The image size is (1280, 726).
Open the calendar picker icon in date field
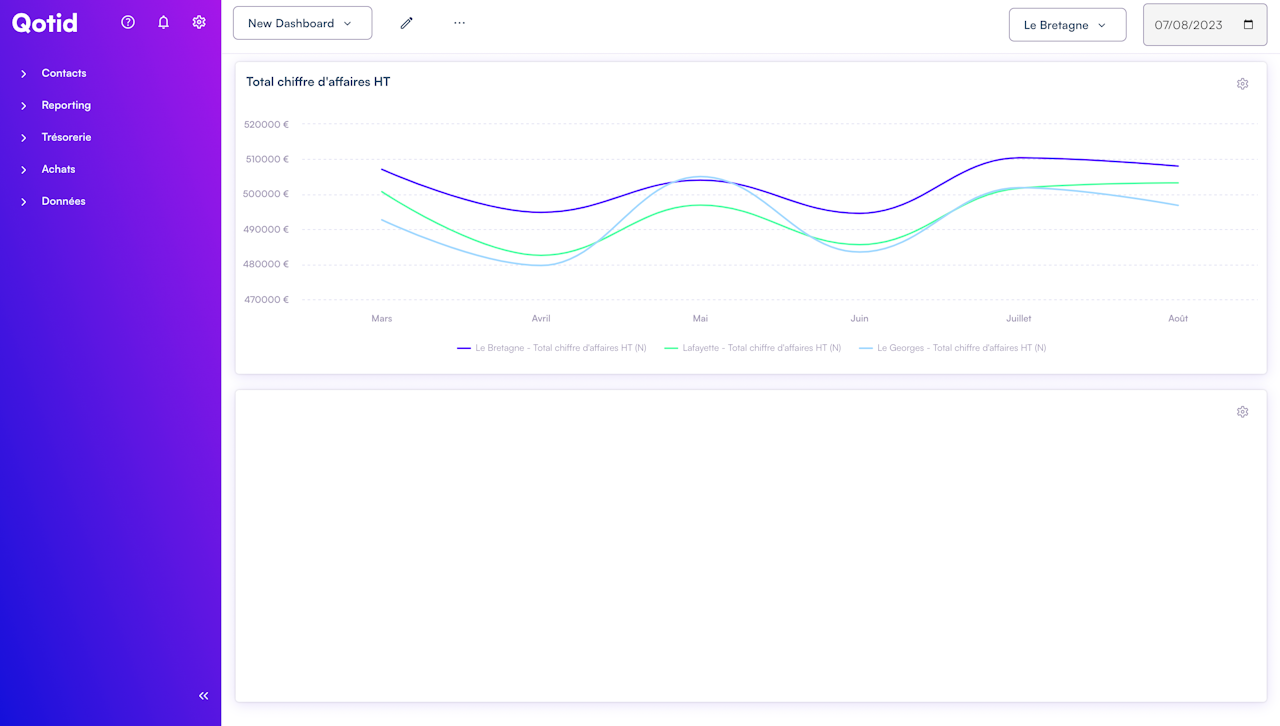point(1248,25)
